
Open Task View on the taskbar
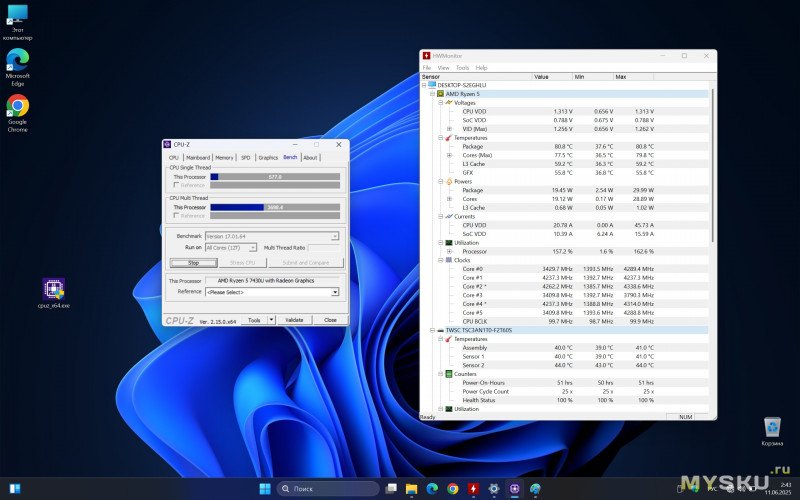(x=391, y=489)
